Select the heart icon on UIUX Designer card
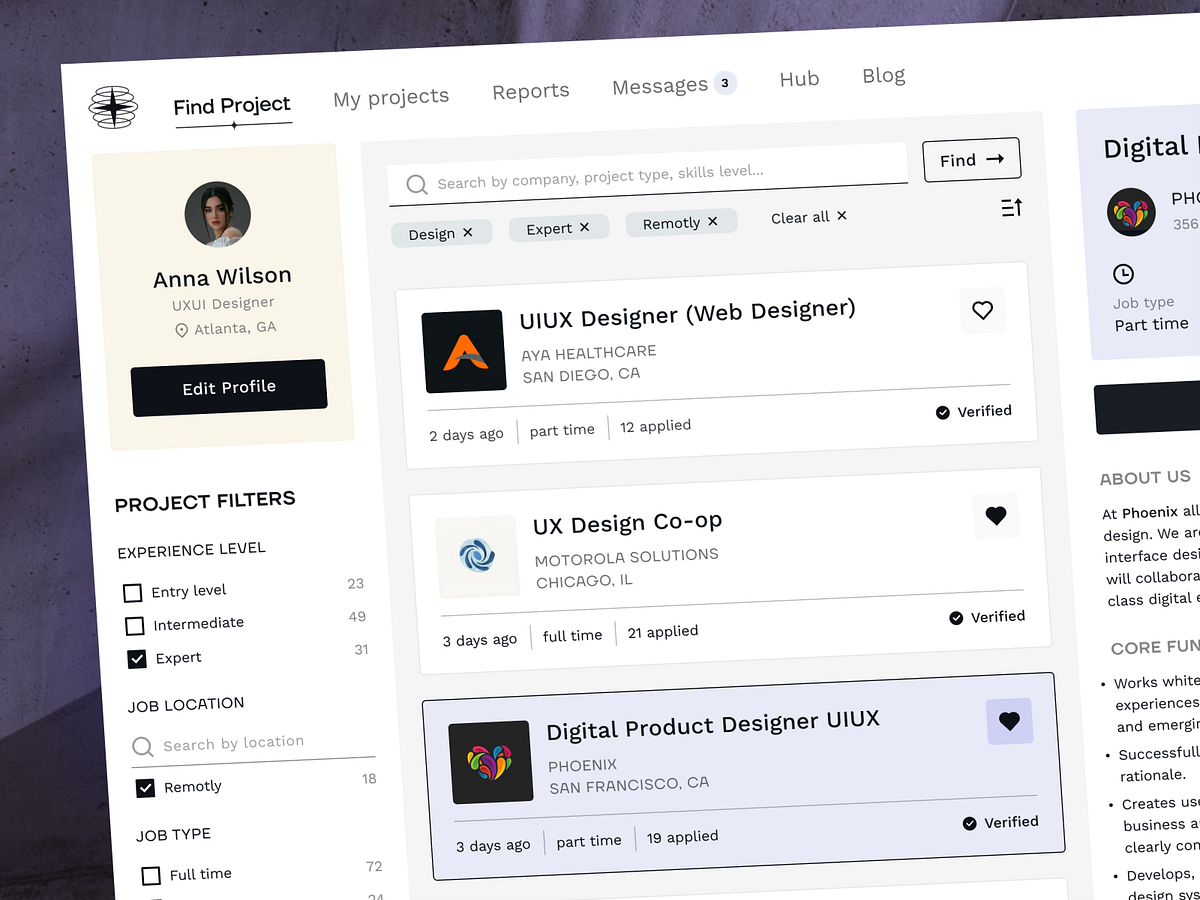 982,310
